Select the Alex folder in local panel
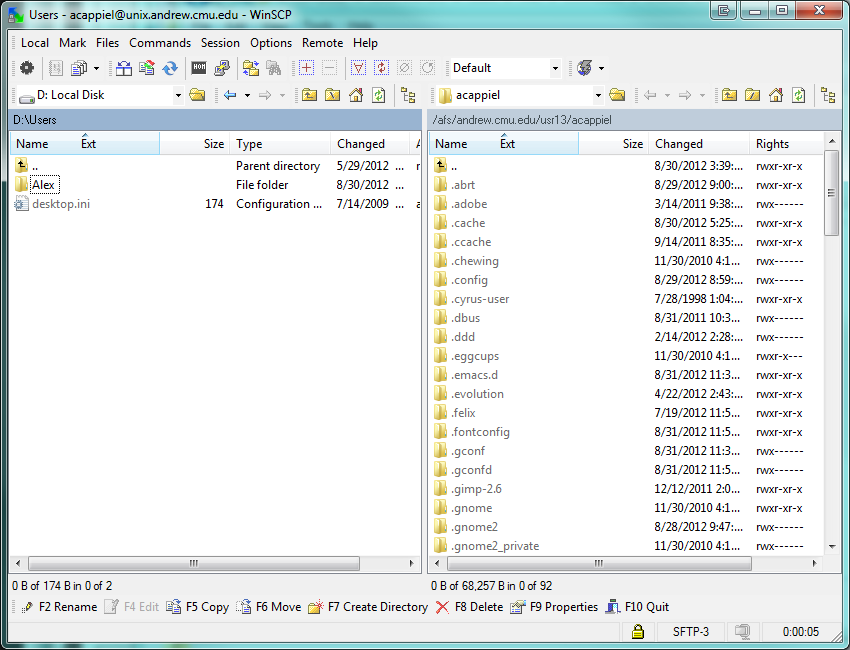The height and width of the screenshot is (650, 850). pyautogui.click(x=43, y=185)
